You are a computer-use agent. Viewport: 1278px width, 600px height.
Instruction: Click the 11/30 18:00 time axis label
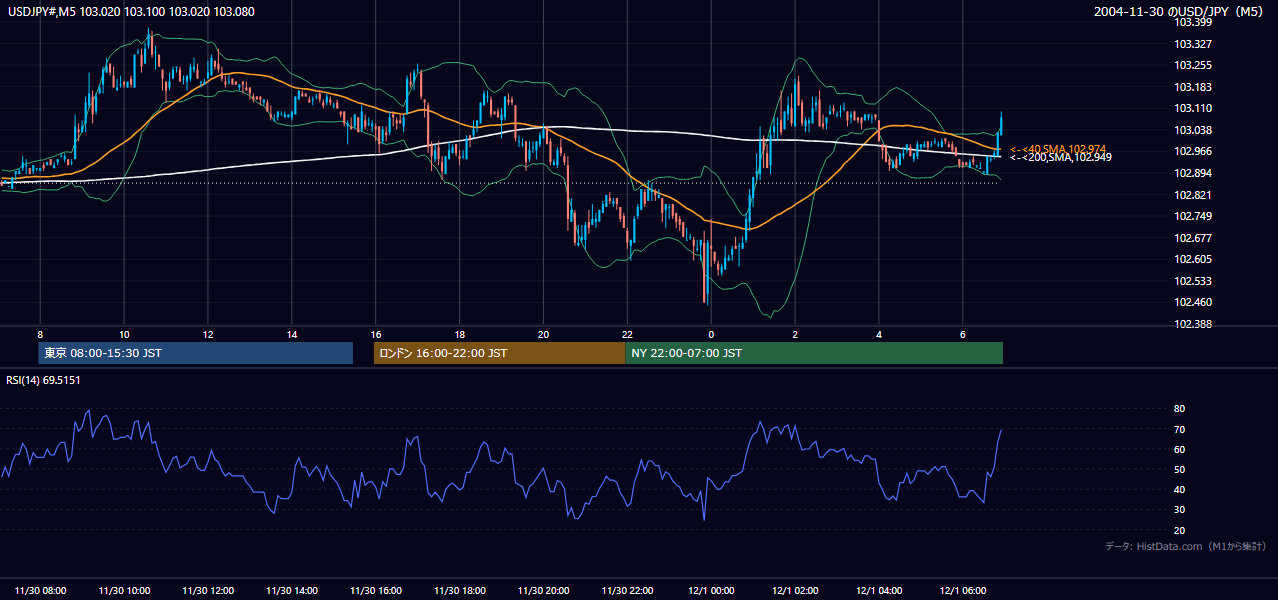460,590
